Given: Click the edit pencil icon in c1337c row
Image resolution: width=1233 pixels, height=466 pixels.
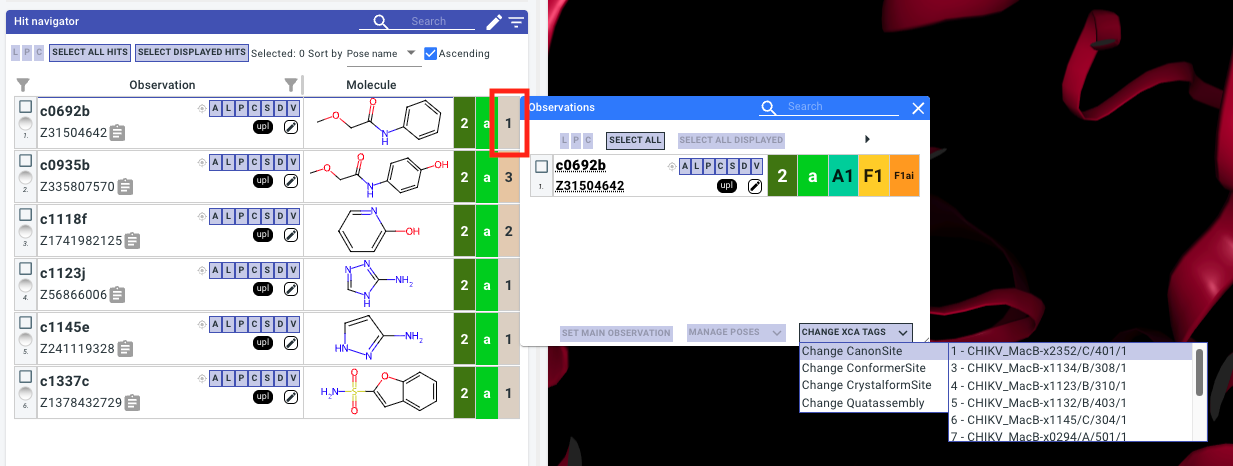Looking at the screenshot, I should click(291, 397).
